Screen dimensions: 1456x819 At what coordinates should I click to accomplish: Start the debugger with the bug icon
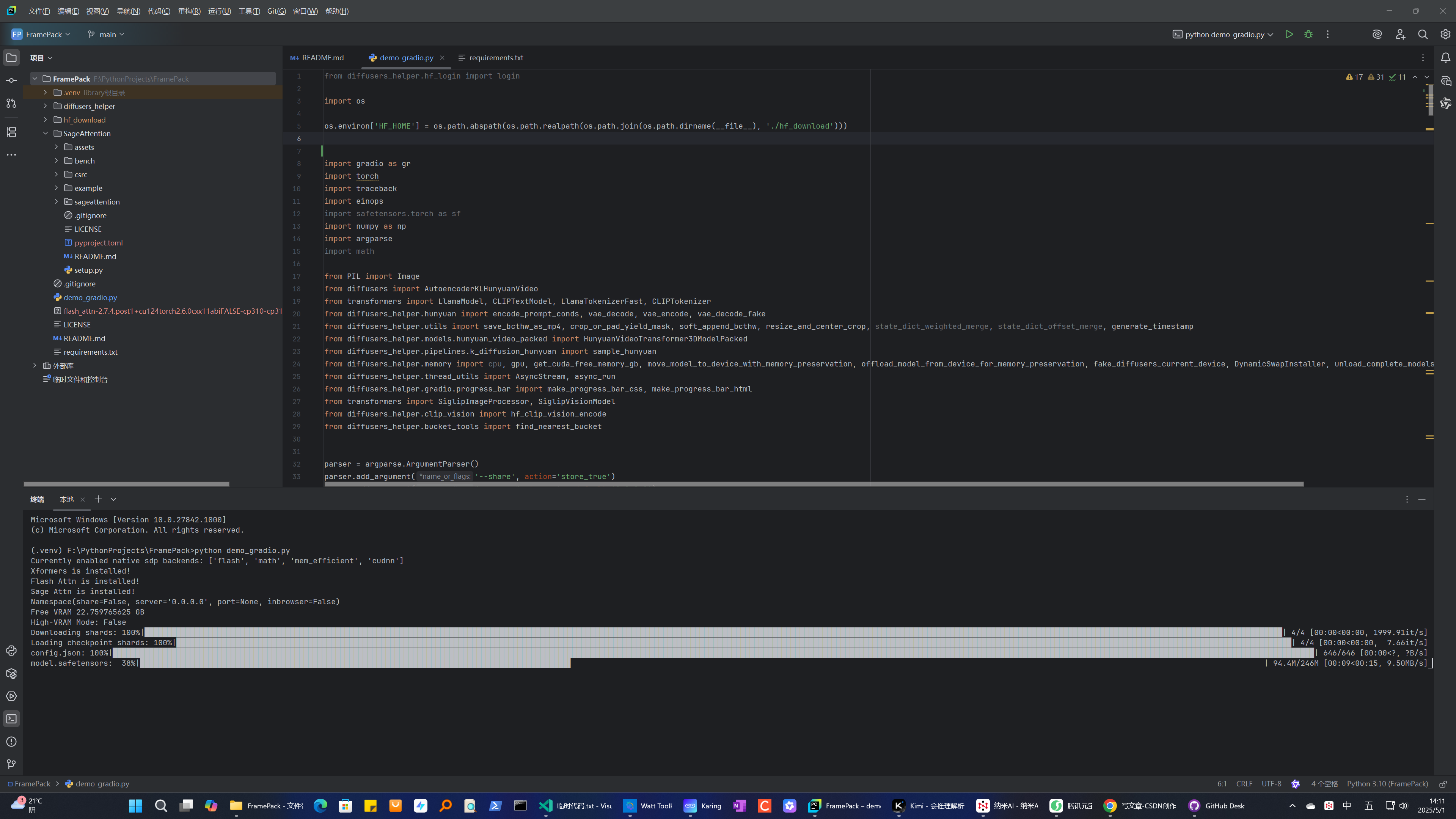(x=1308, y=35)
